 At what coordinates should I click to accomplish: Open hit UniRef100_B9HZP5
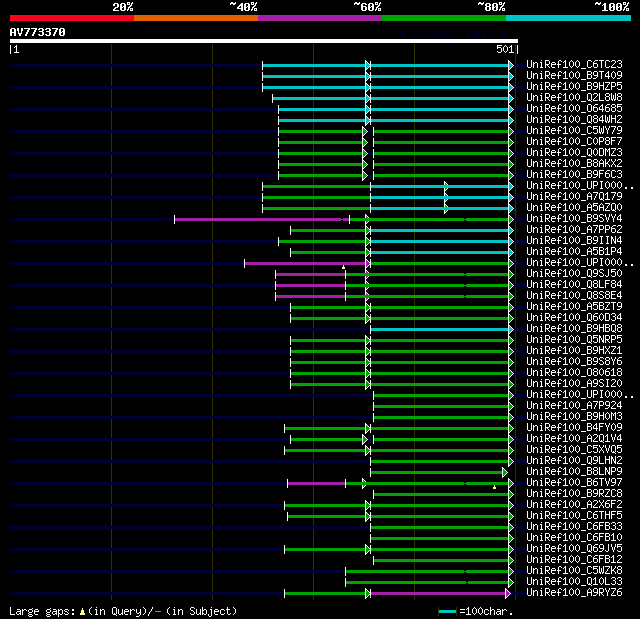coord(574,87)
